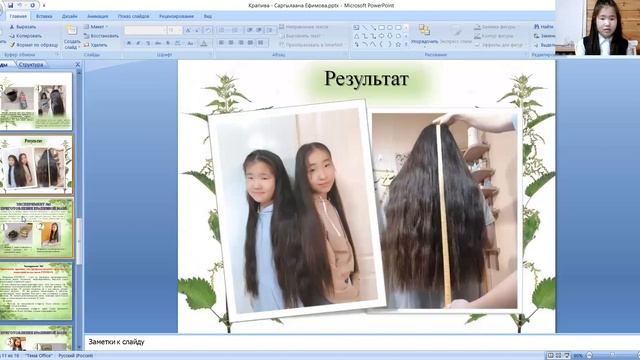Open line spacing options
Screen dimensions: 640x360
(270, 30)
